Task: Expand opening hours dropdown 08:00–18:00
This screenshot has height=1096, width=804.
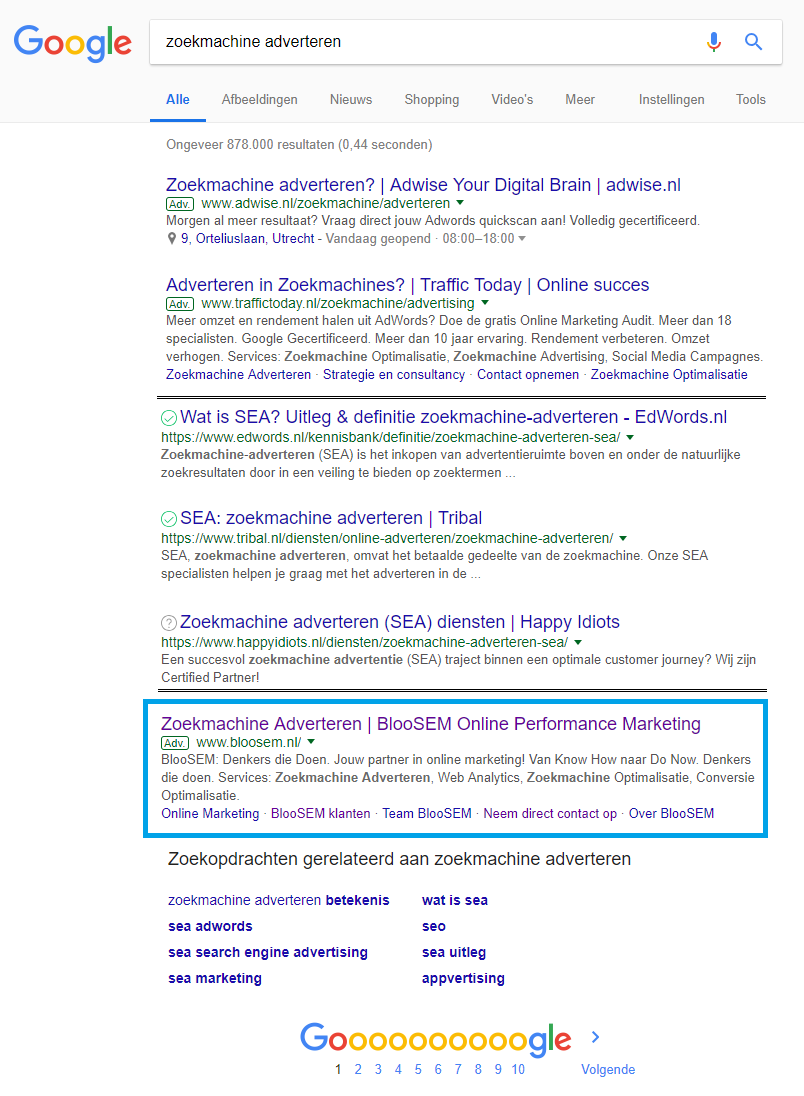Action: point(522,238)
